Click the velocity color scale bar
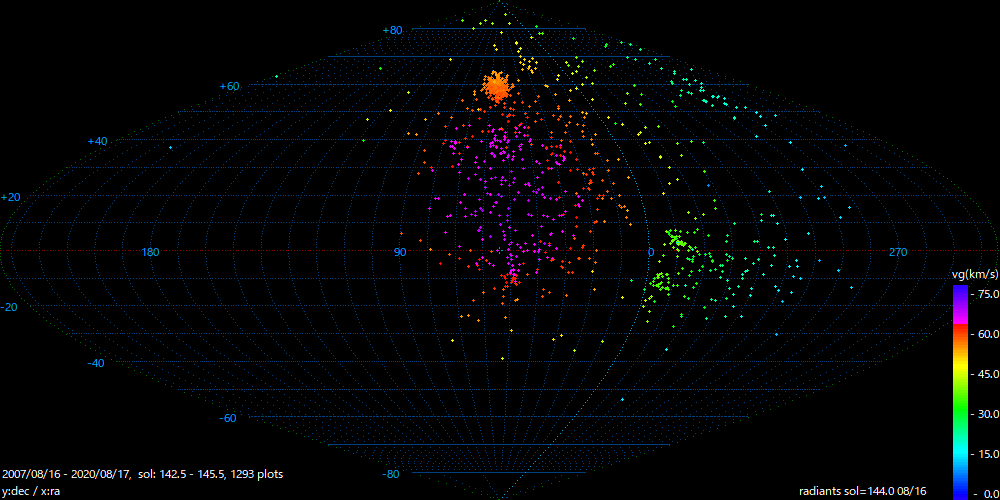The width and height of the screenshot is (1000, 500). 959,390
